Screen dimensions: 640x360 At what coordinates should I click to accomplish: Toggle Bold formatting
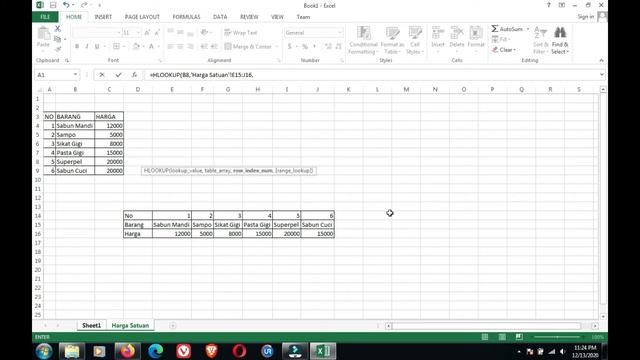pos(77,47)
